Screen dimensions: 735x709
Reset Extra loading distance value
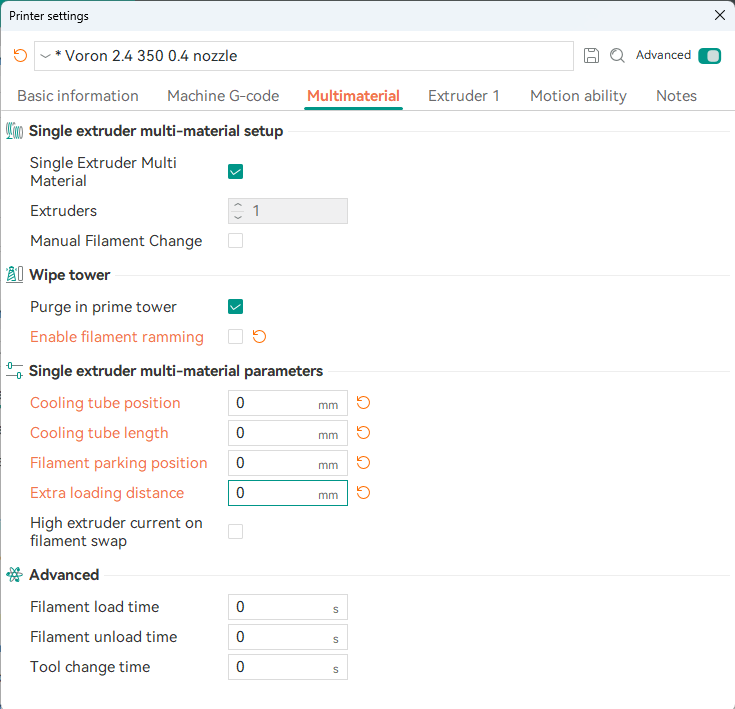[x=364, y=493]
